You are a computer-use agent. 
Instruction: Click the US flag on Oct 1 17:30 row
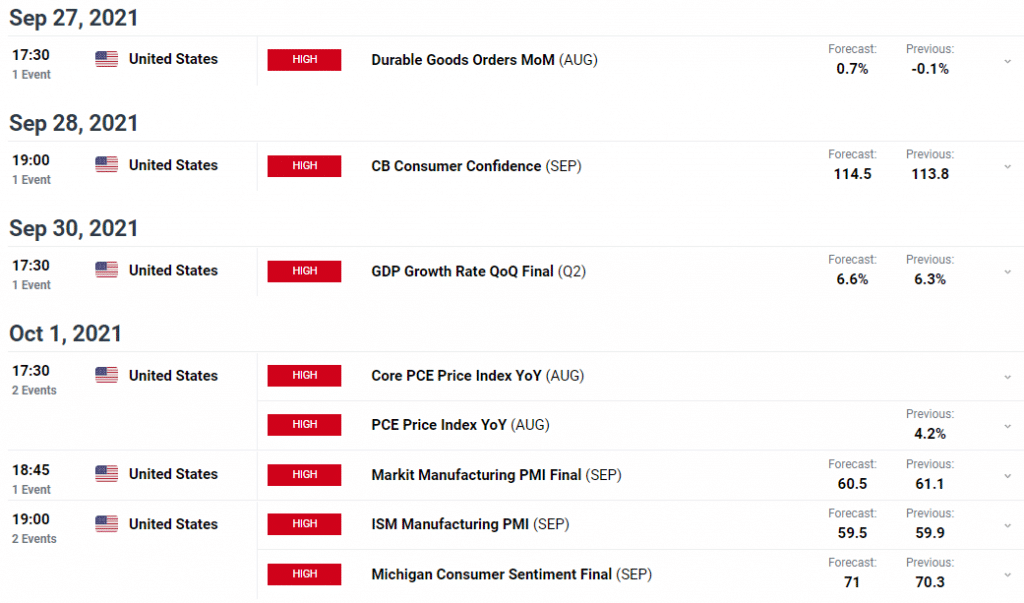pos(106,375)
